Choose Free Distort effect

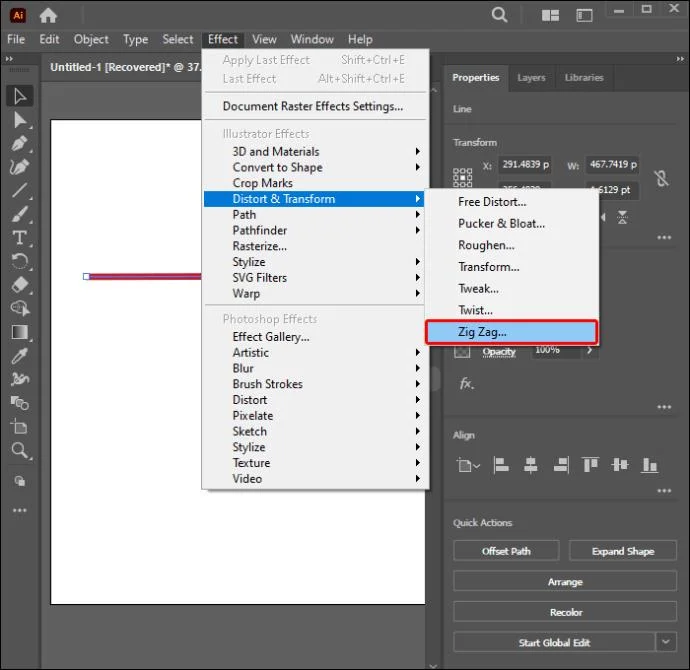coord(511,202)
